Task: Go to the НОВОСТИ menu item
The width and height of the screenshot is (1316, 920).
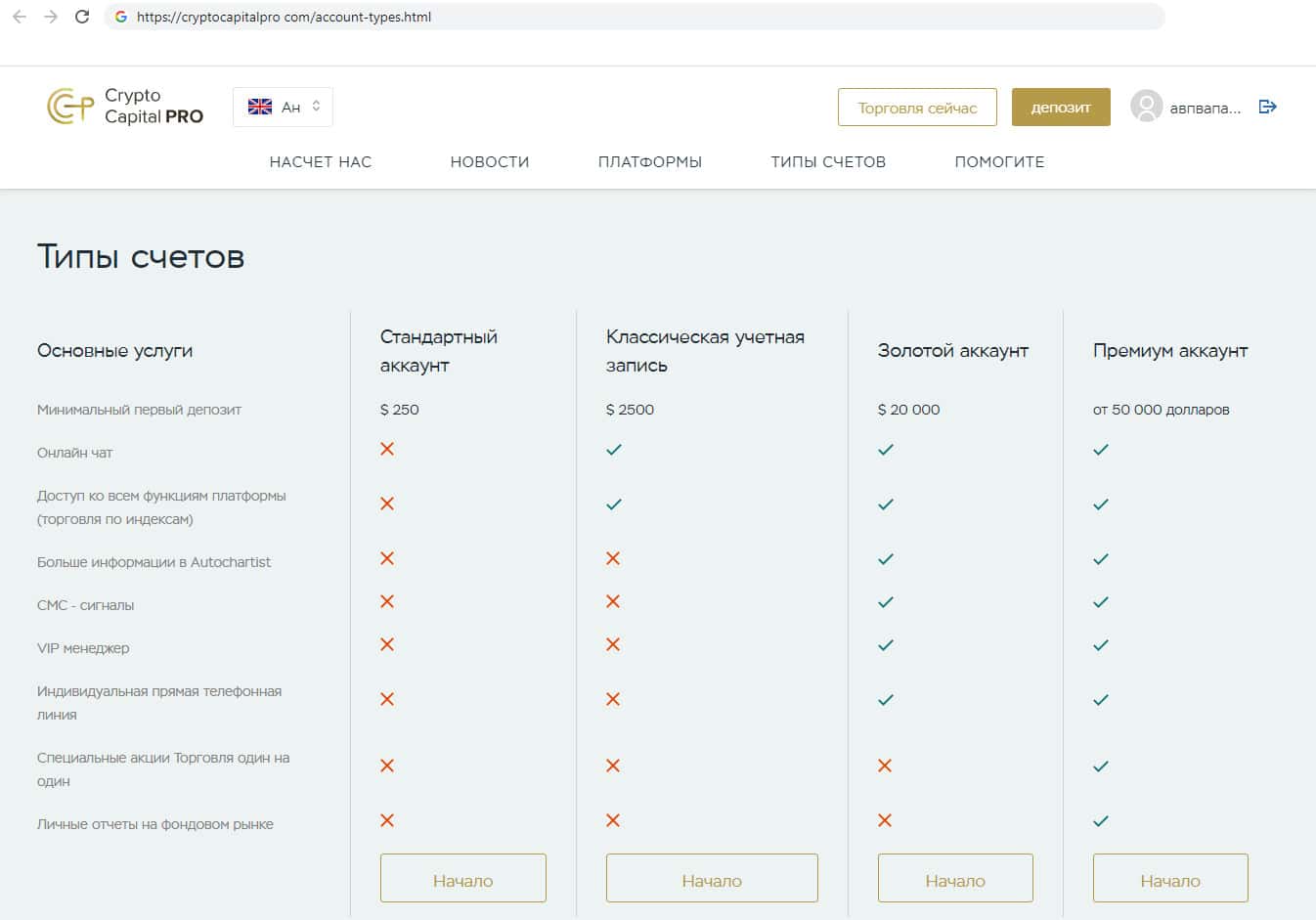Action: 490,162
